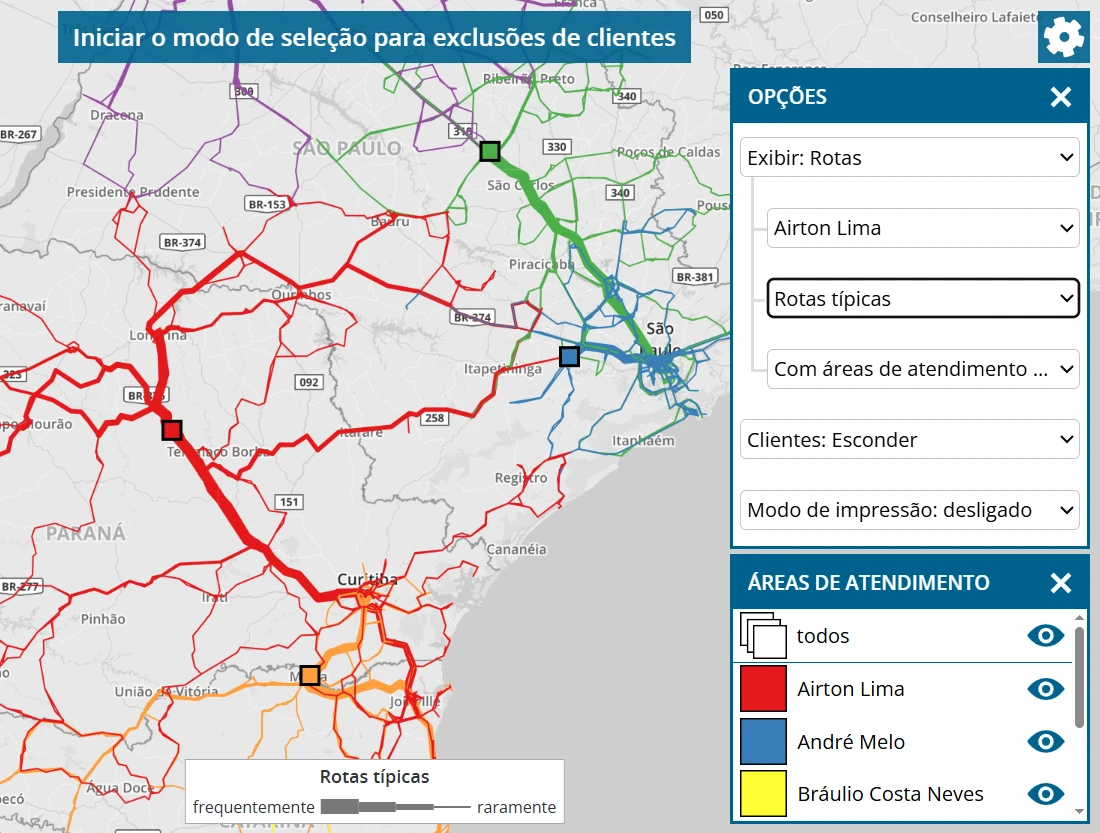1100x833 pixels.
Task: Select the Airton Lima driver dropdown
Action: (x=923, y=228)
